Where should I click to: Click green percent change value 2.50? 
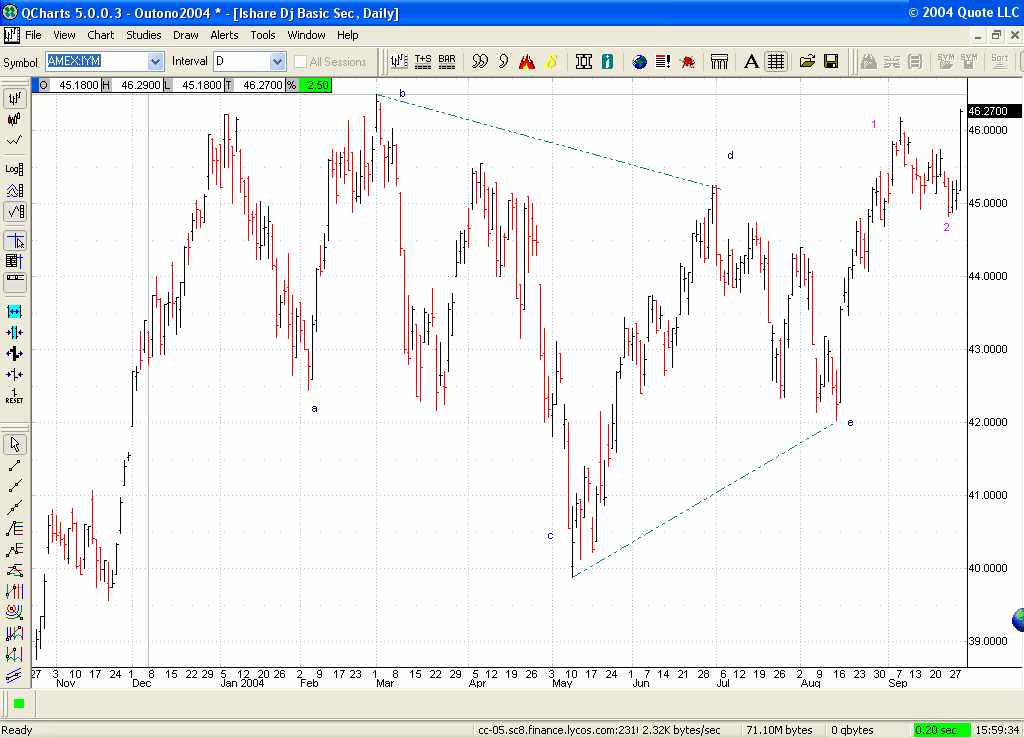(x=315, y=85)
